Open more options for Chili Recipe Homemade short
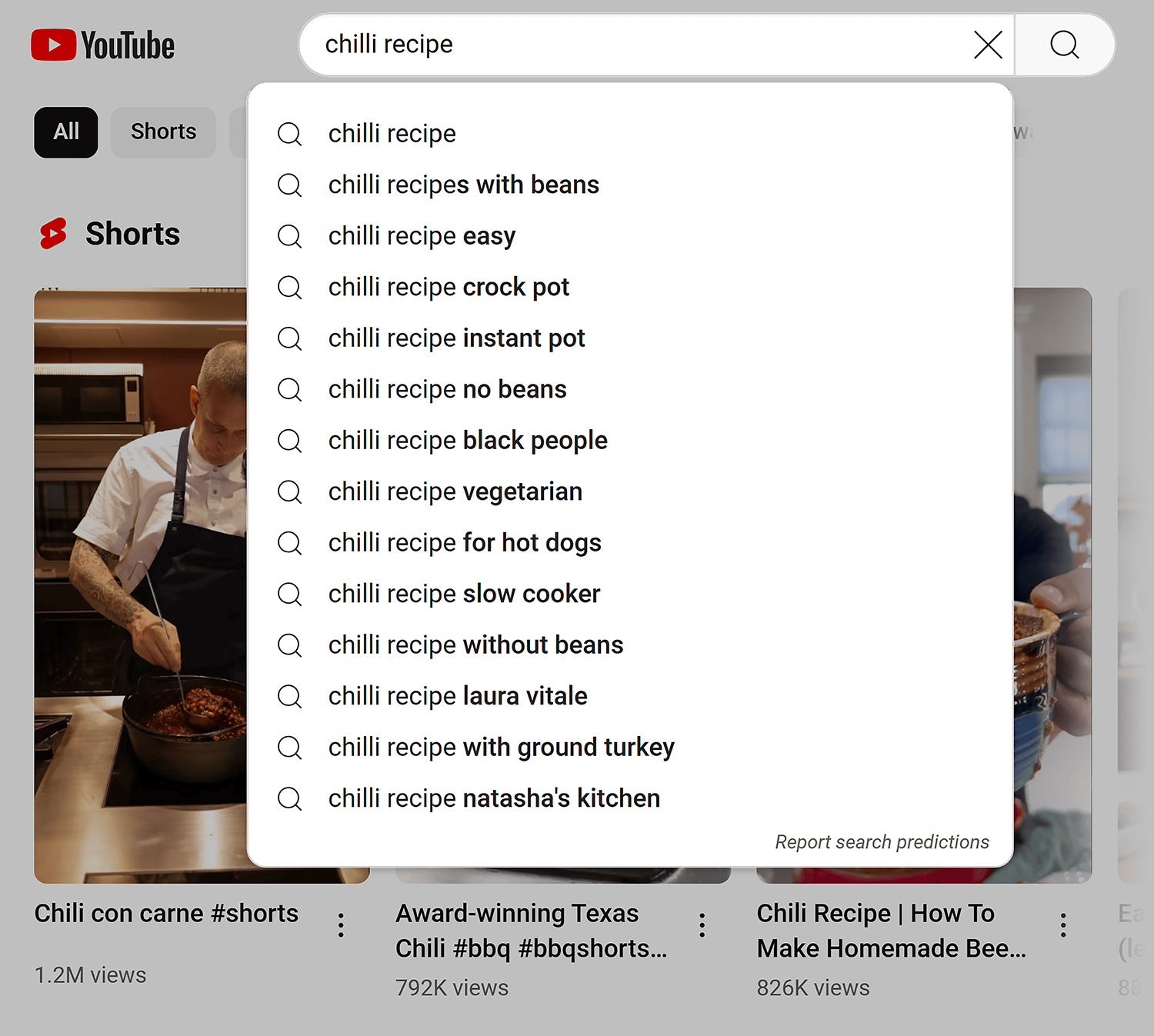Viewport: 1154px width, 1036px height. pos(1063,925)
